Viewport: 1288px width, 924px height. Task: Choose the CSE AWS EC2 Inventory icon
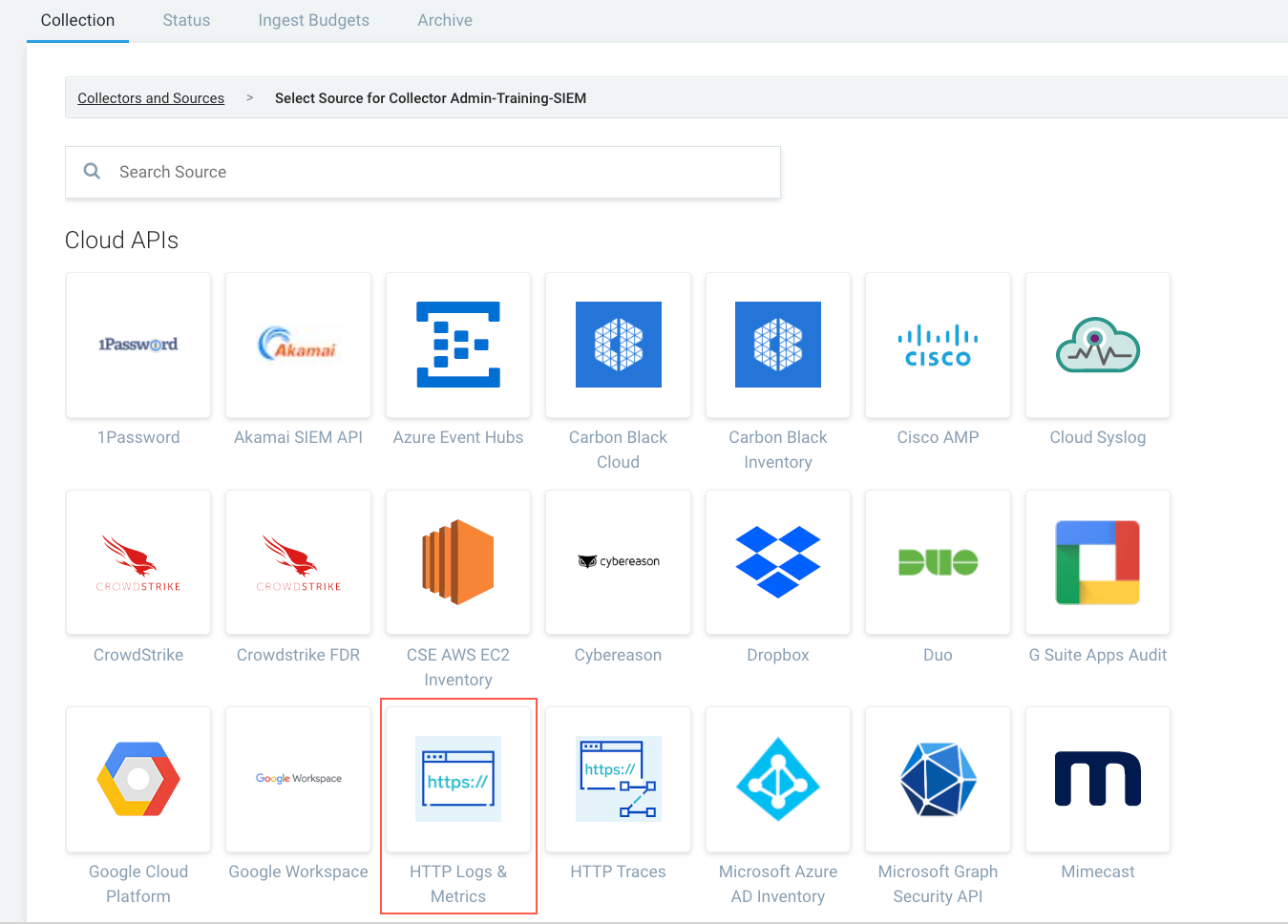pyautogui.click(x=458, y=562)
